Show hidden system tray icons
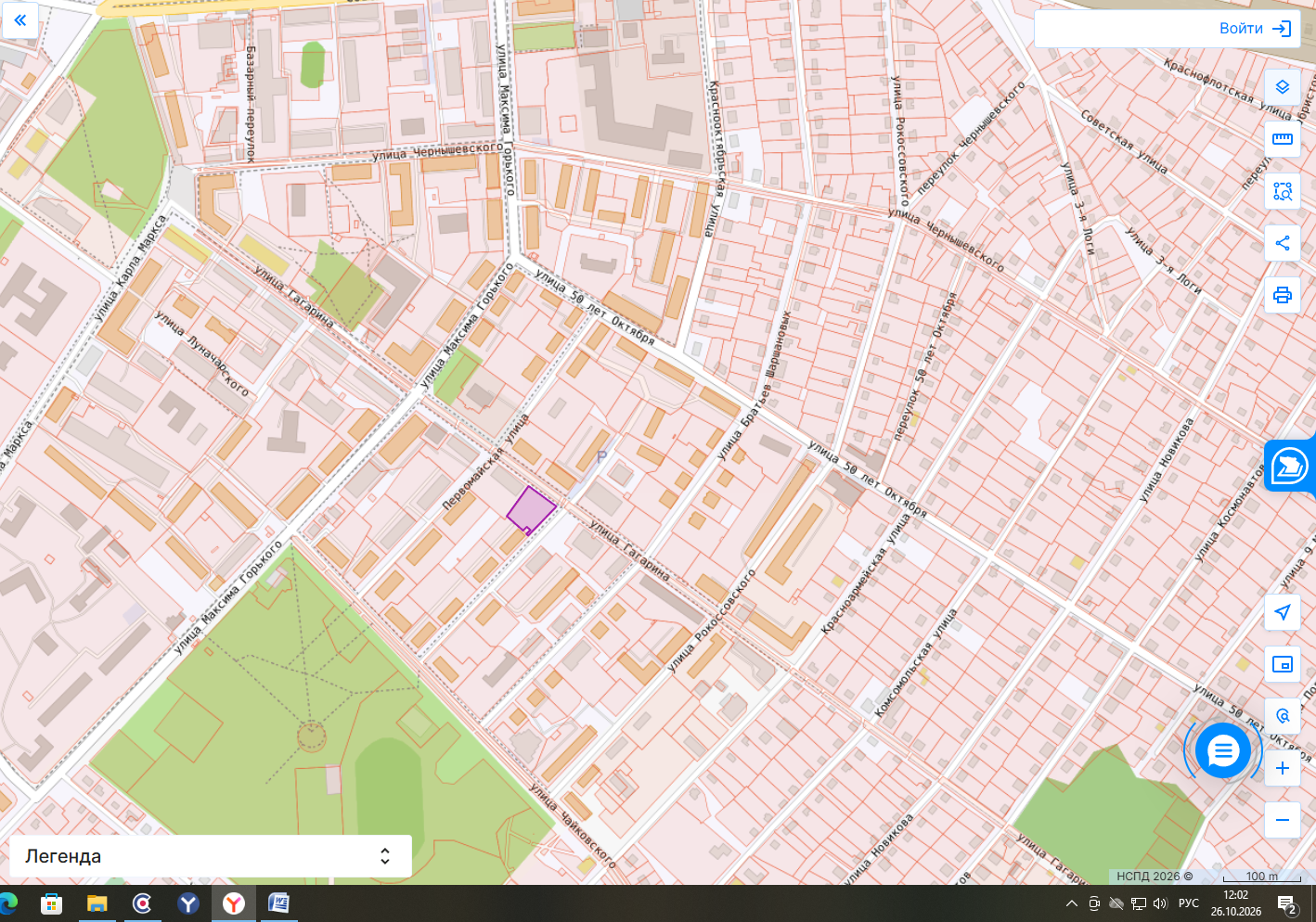The width and height of the screenshot is (1316, 922). [x=1072, y=903]
